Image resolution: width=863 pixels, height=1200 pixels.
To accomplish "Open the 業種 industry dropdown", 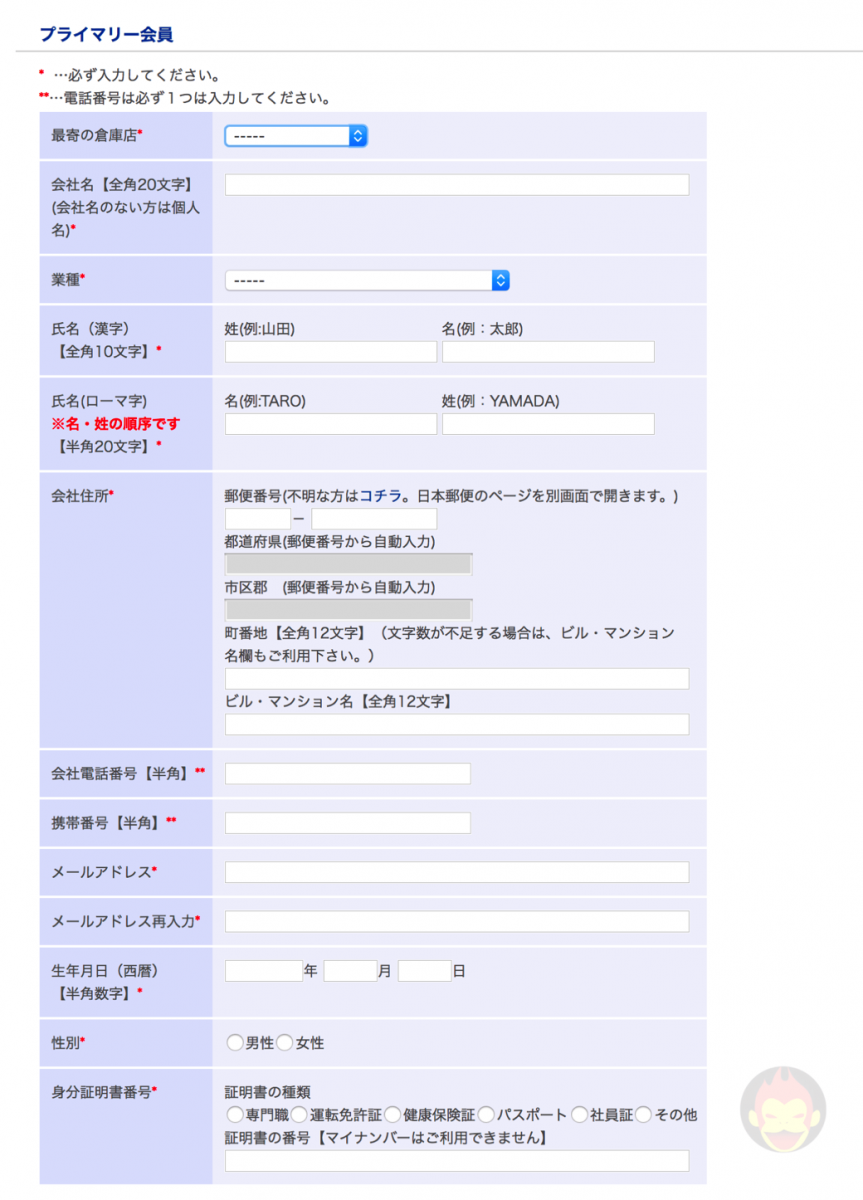I will click(365, 280).
